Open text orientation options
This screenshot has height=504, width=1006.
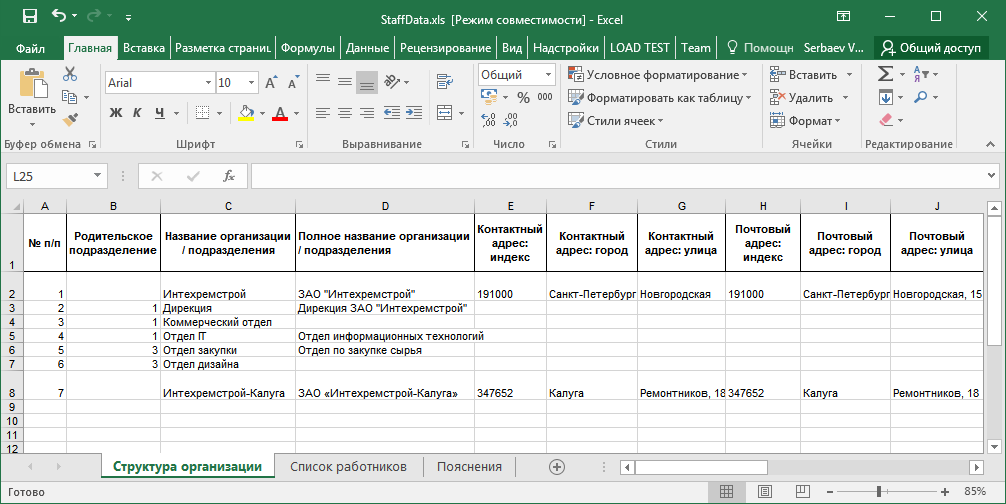click(x=391, y=81)
